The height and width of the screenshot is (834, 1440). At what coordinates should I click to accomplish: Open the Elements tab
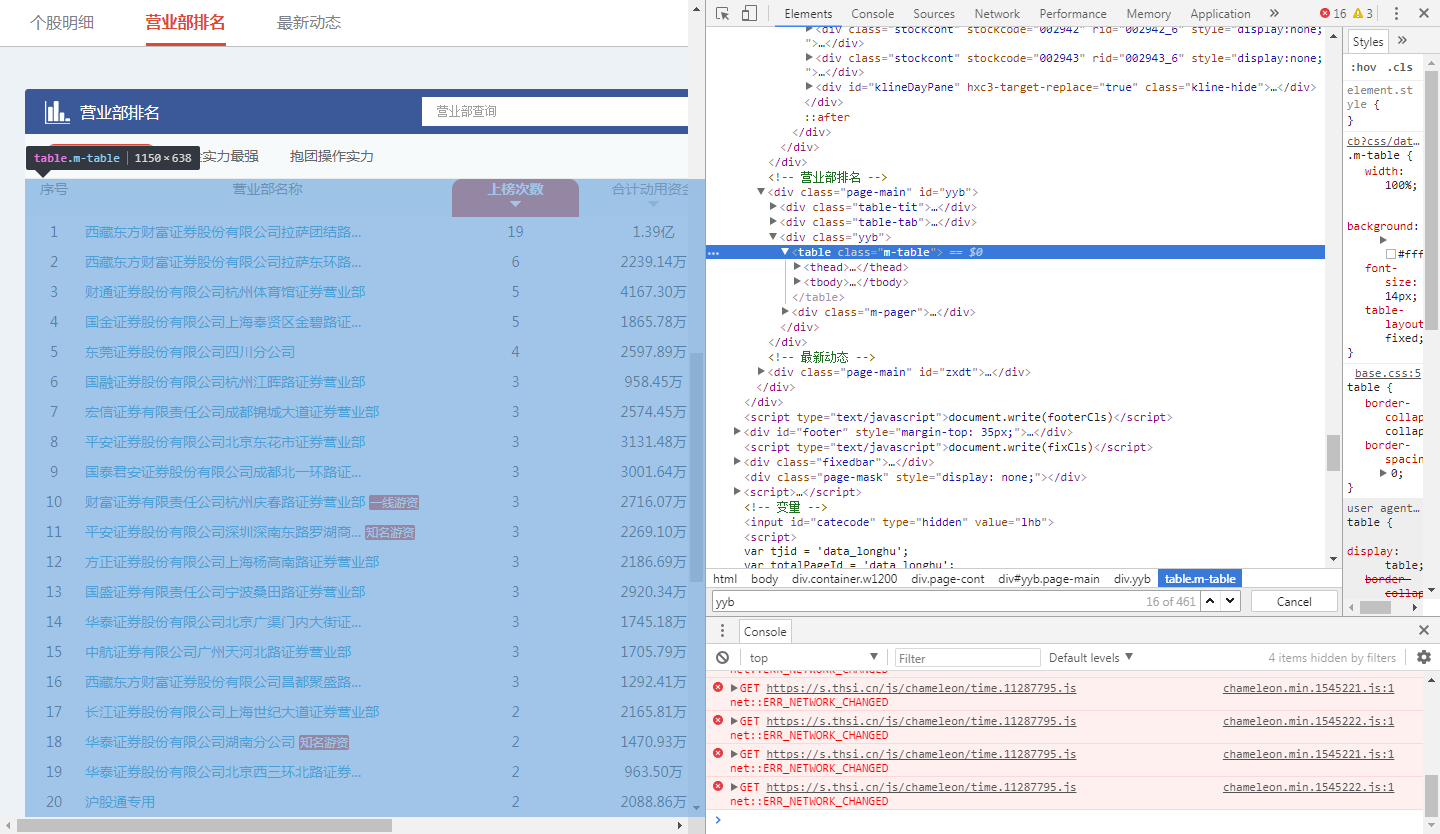(x=808, y=13)
